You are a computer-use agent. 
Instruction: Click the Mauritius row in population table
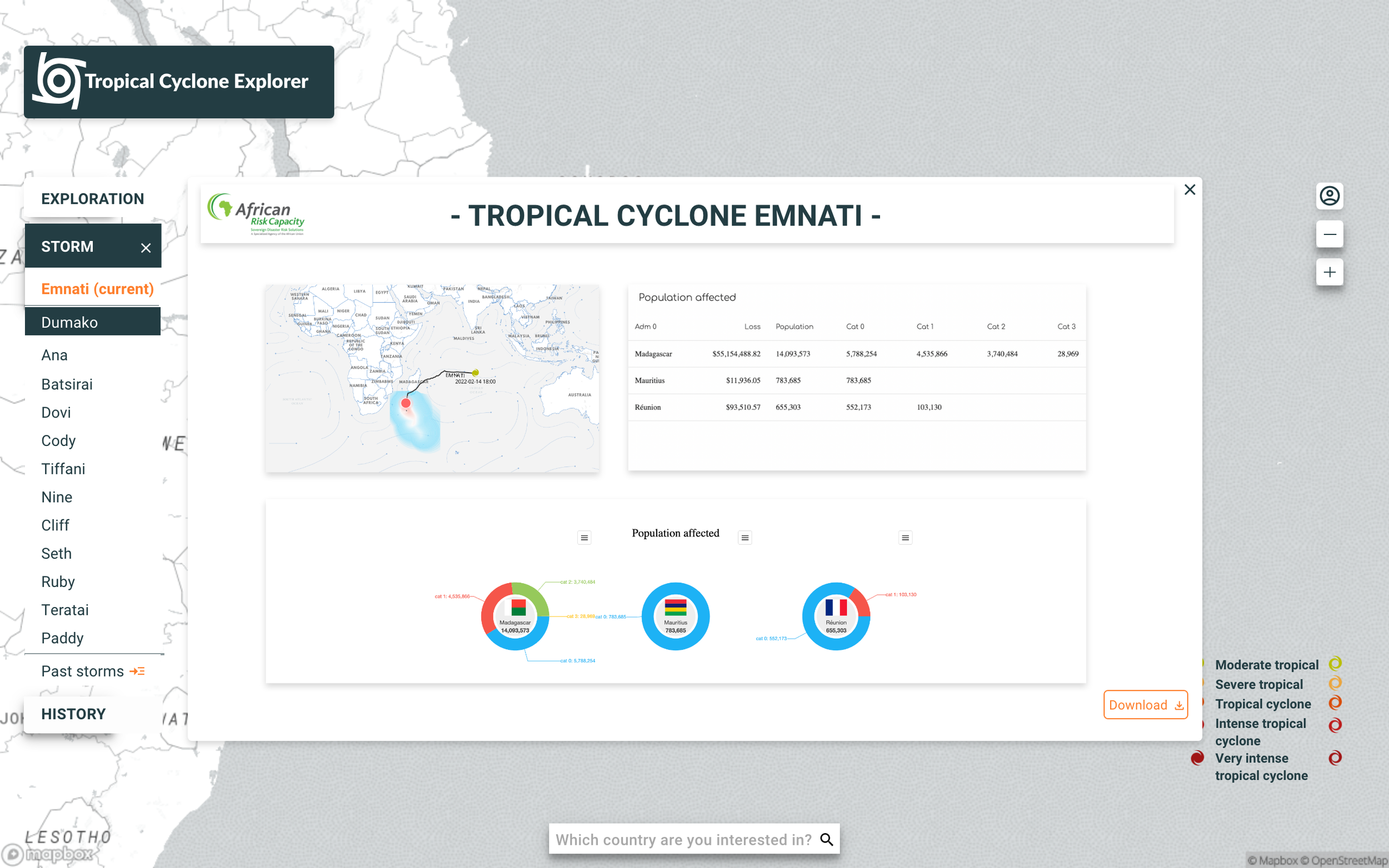[x=856, y=380]
